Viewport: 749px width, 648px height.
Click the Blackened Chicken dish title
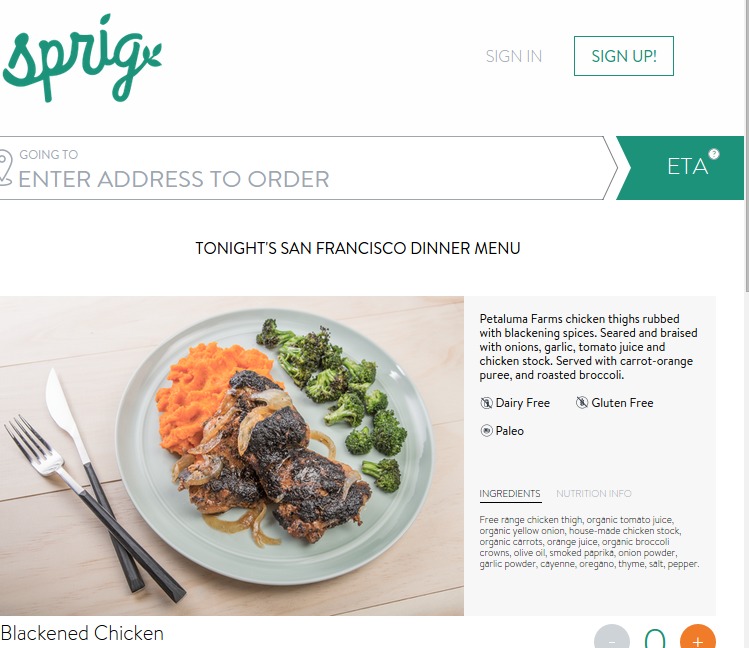82,633
